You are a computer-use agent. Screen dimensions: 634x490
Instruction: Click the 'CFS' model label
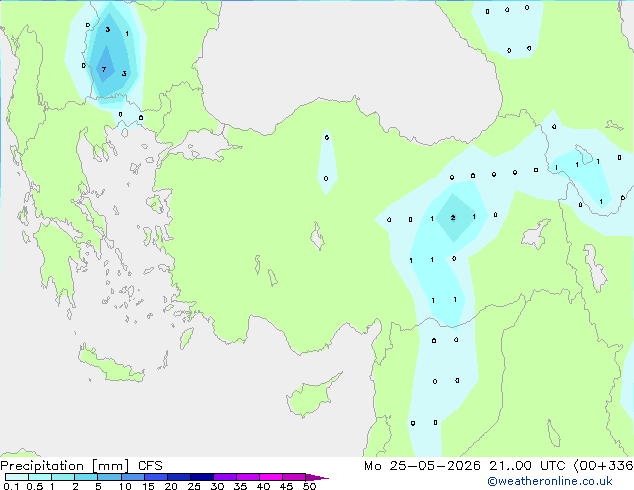pyautogui.click(x=150, y=466)
